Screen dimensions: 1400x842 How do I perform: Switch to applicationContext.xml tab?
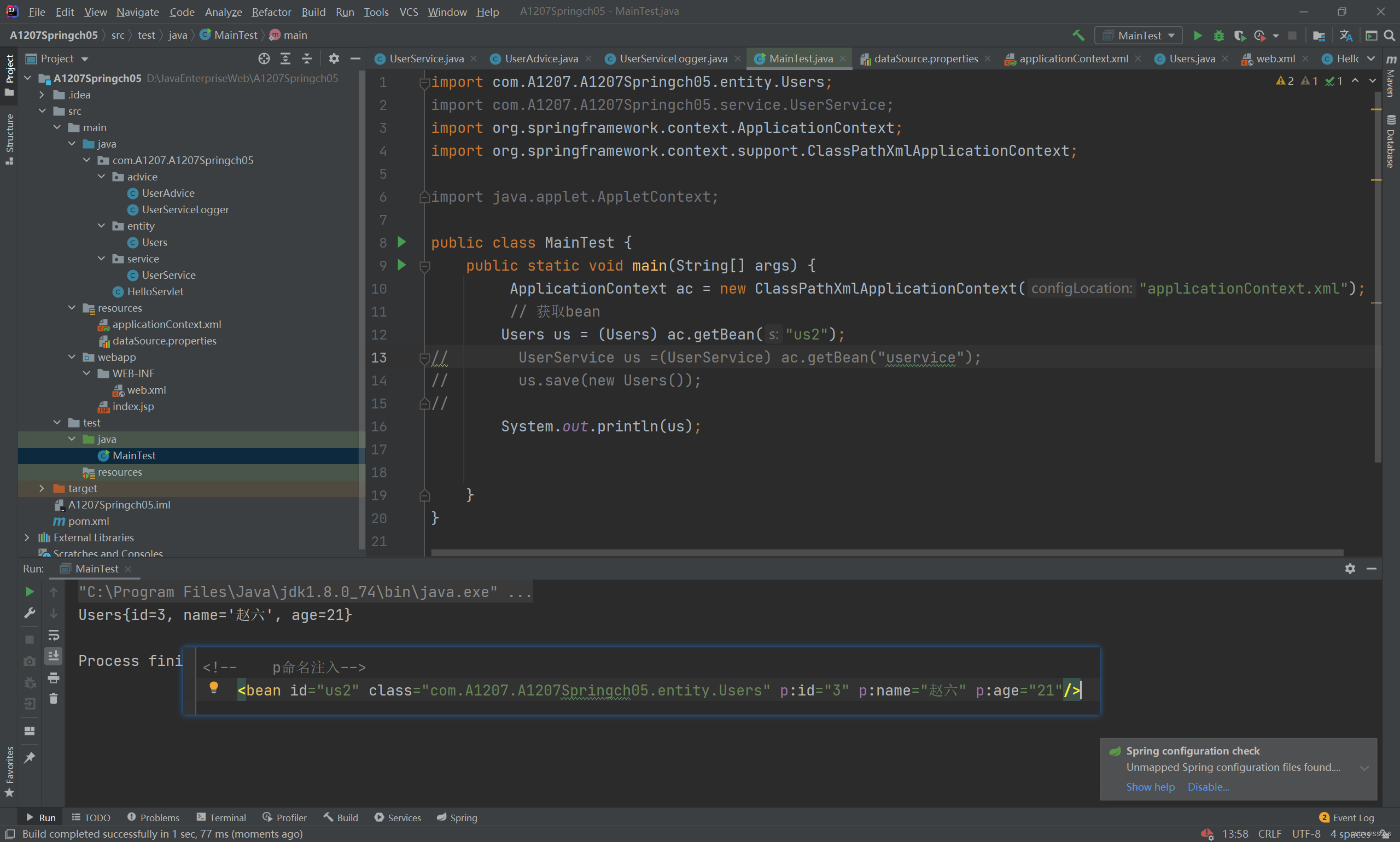click(x=1073, y=59)
